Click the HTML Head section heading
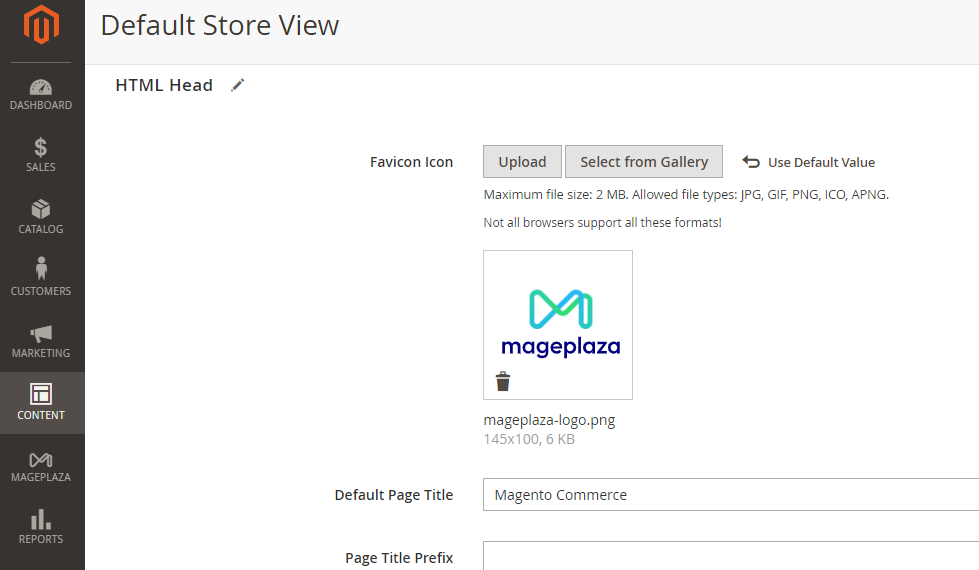 pos(164,85)
